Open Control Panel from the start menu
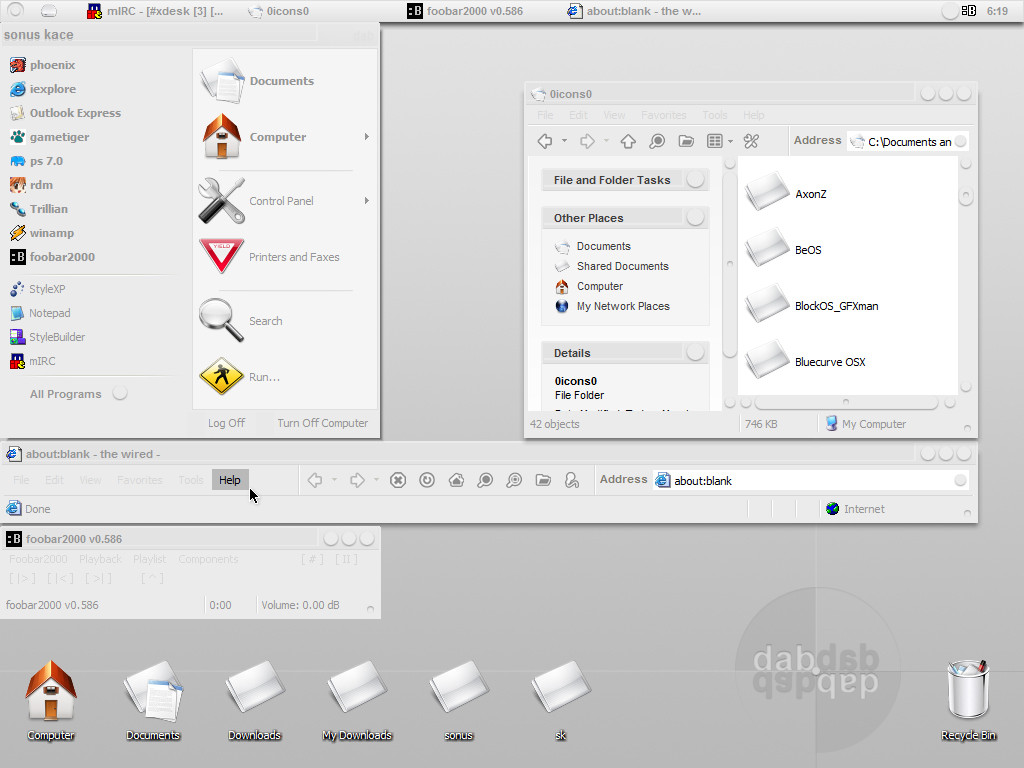This screenshot has height=768, width=1024. pos(281,201)
